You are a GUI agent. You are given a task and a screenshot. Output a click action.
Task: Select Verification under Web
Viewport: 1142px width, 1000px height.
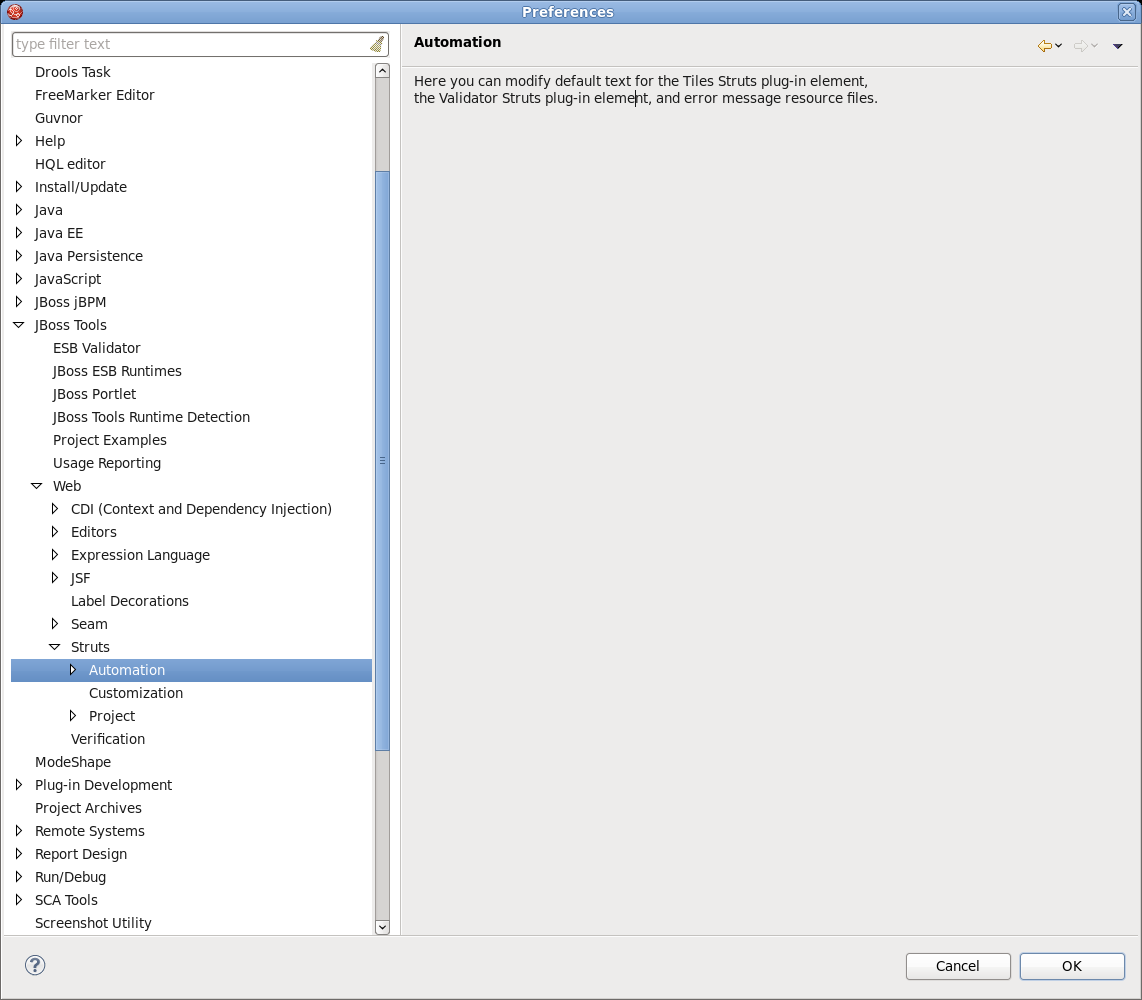tap(108, 739)
